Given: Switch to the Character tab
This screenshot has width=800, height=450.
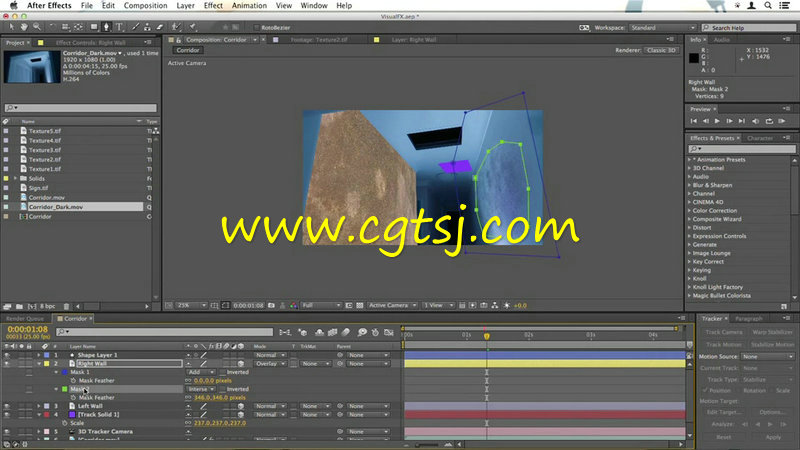Looking at the screenshot, I should pyautogui.click(x=760, y=138).
